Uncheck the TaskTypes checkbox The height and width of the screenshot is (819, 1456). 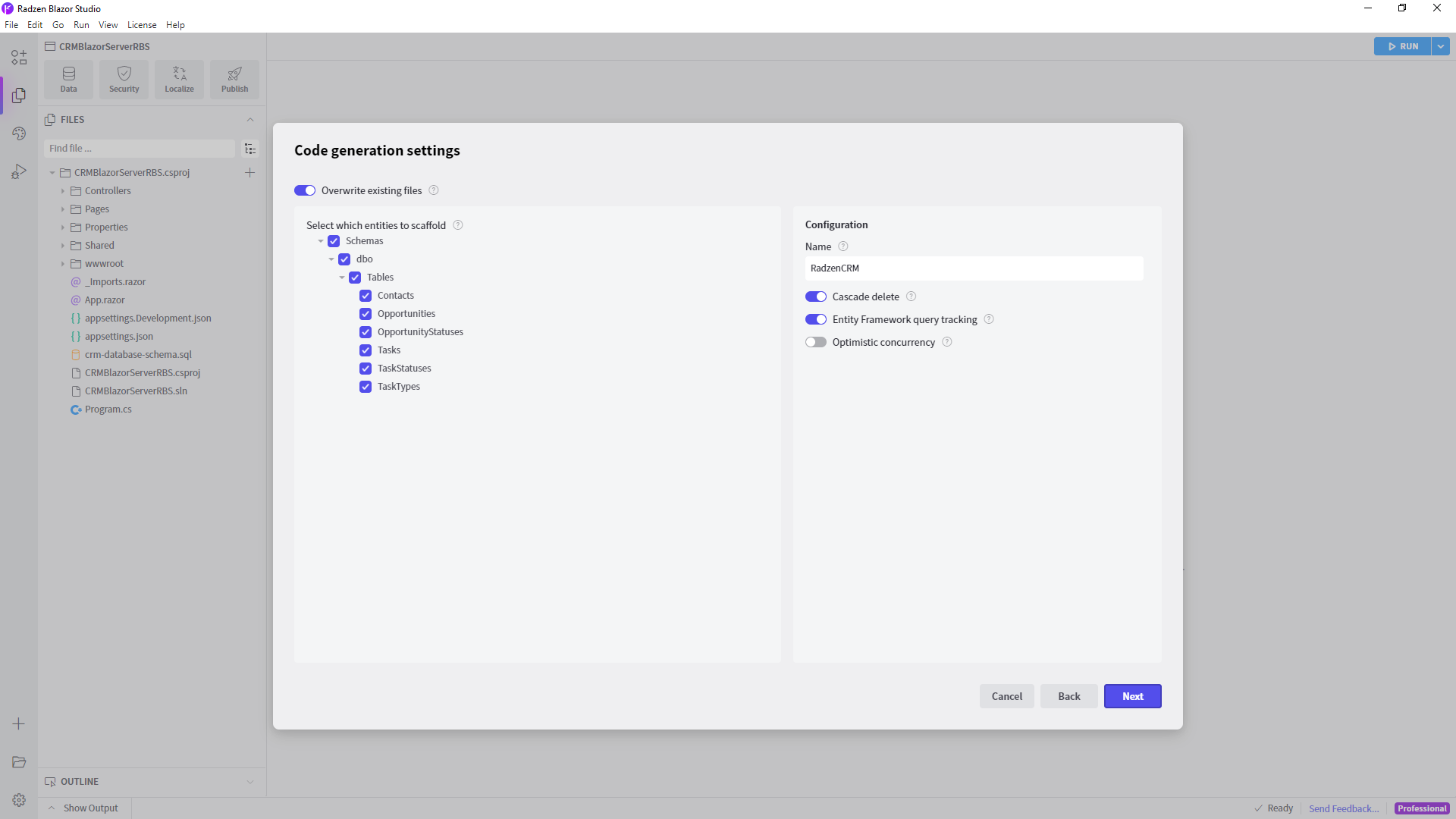[x=366, y=387]
